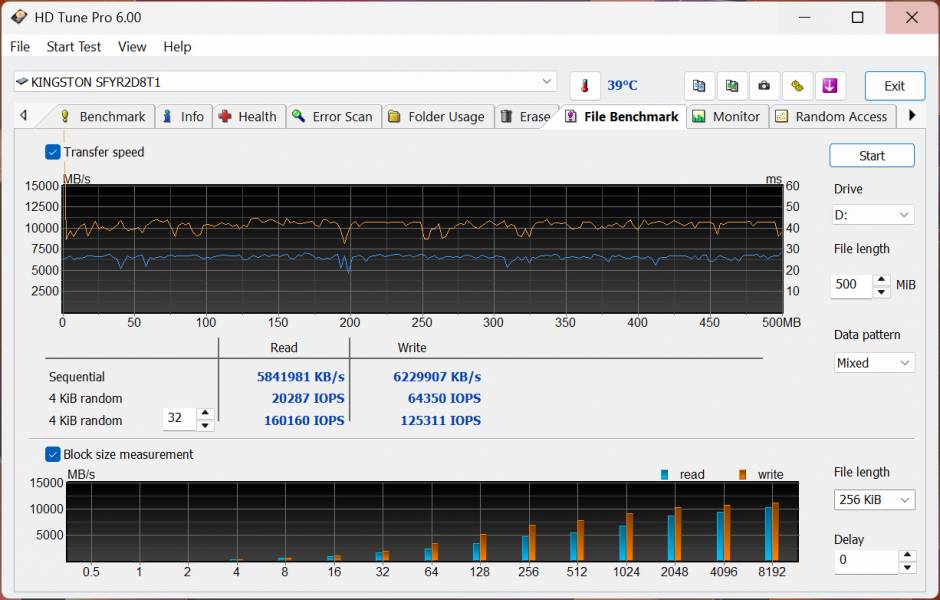Click the thermometer temperature icon beside 39°C
The height and width of the screenshot is (600, 940).
[x=584, y=86]
